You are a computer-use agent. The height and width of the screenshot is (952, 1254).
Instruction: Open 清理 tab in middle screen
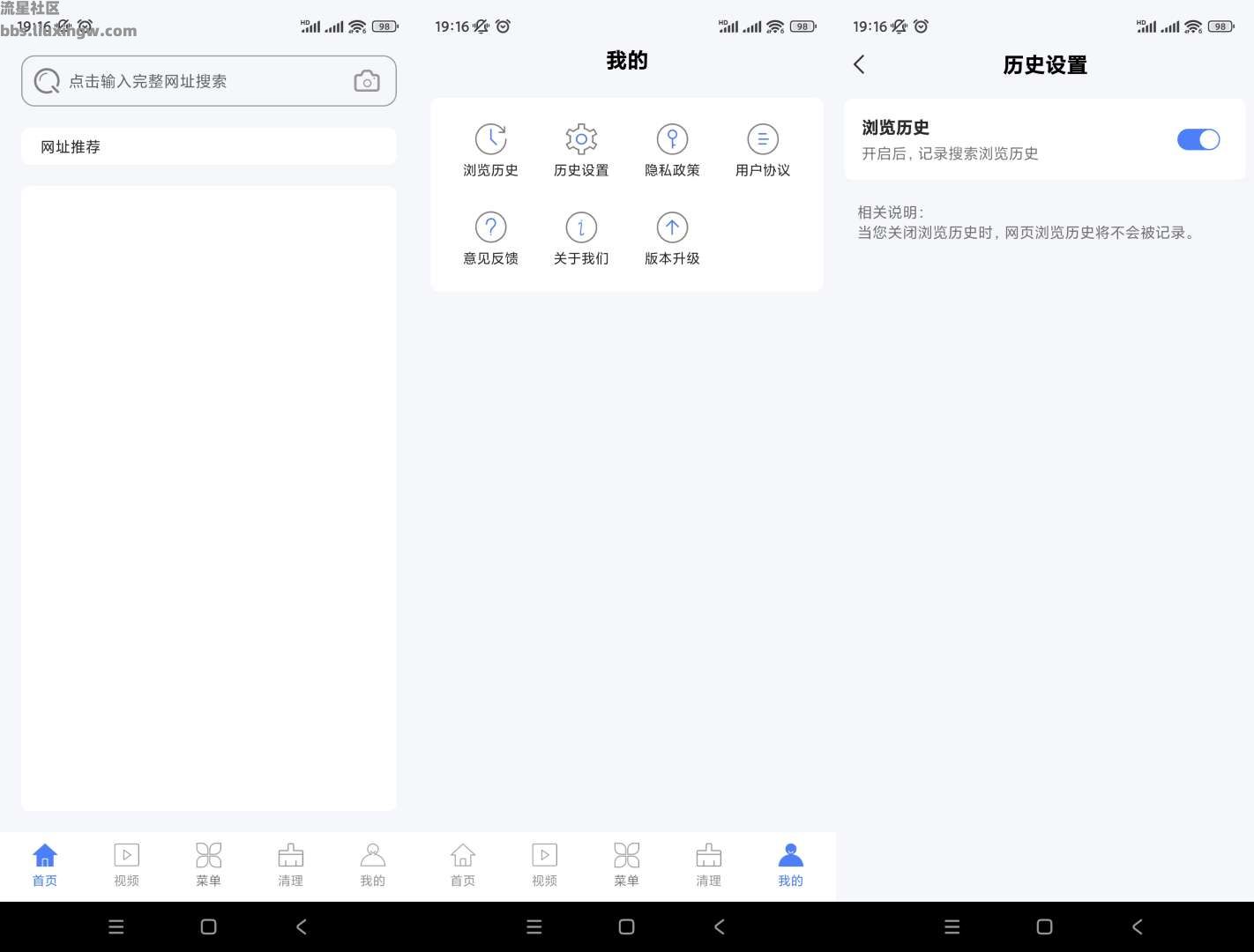(709, 865)
